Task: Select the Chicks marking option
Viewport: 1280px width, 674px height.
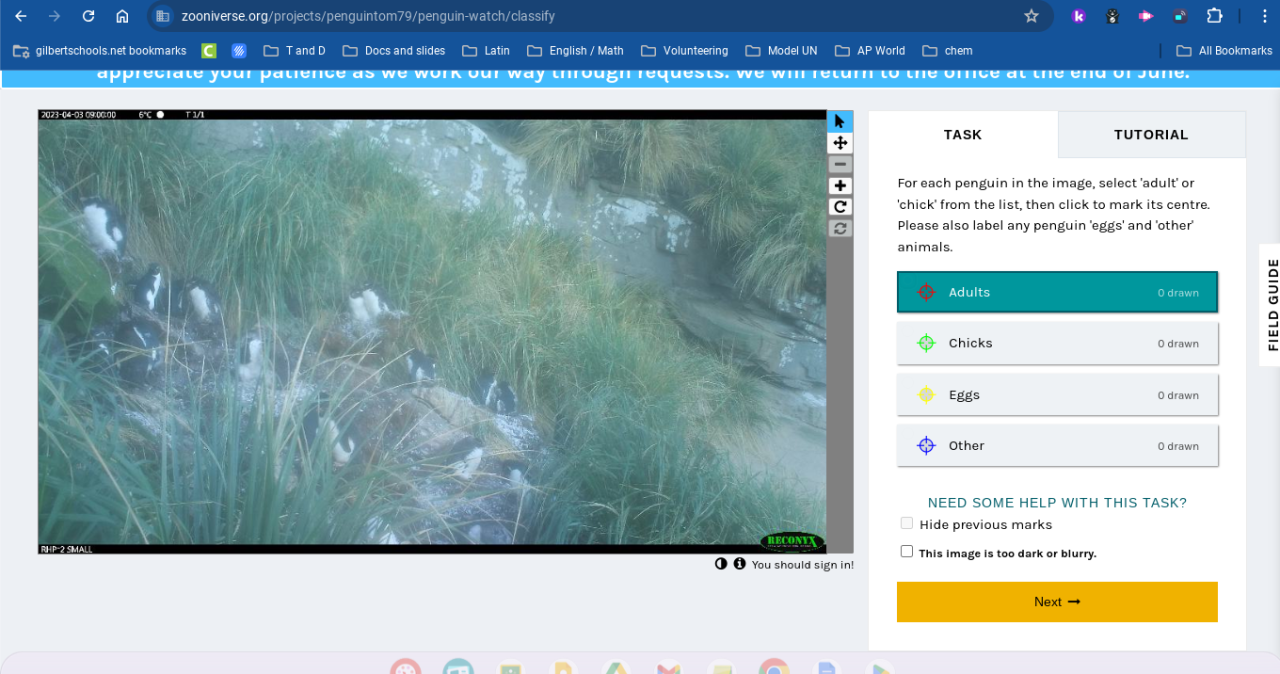Action: 1057,343
